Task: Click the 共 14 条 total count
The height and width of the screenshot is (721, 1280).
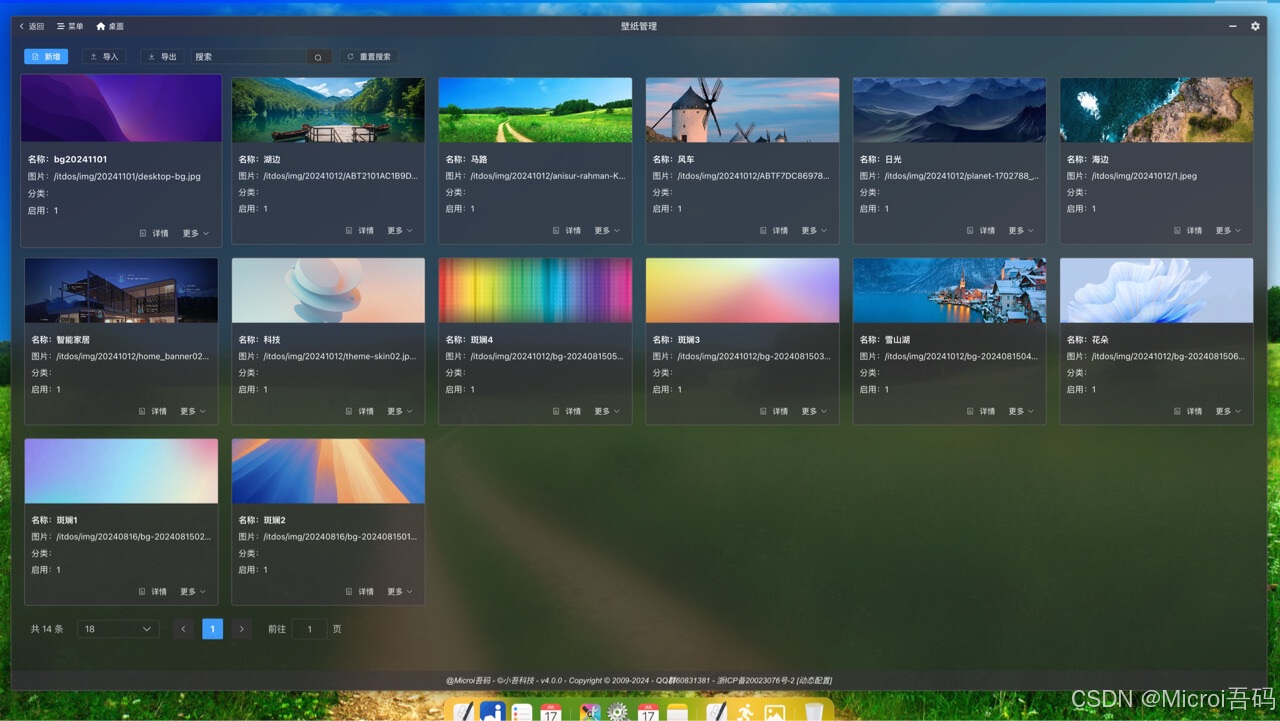Action: click(47, 629)
